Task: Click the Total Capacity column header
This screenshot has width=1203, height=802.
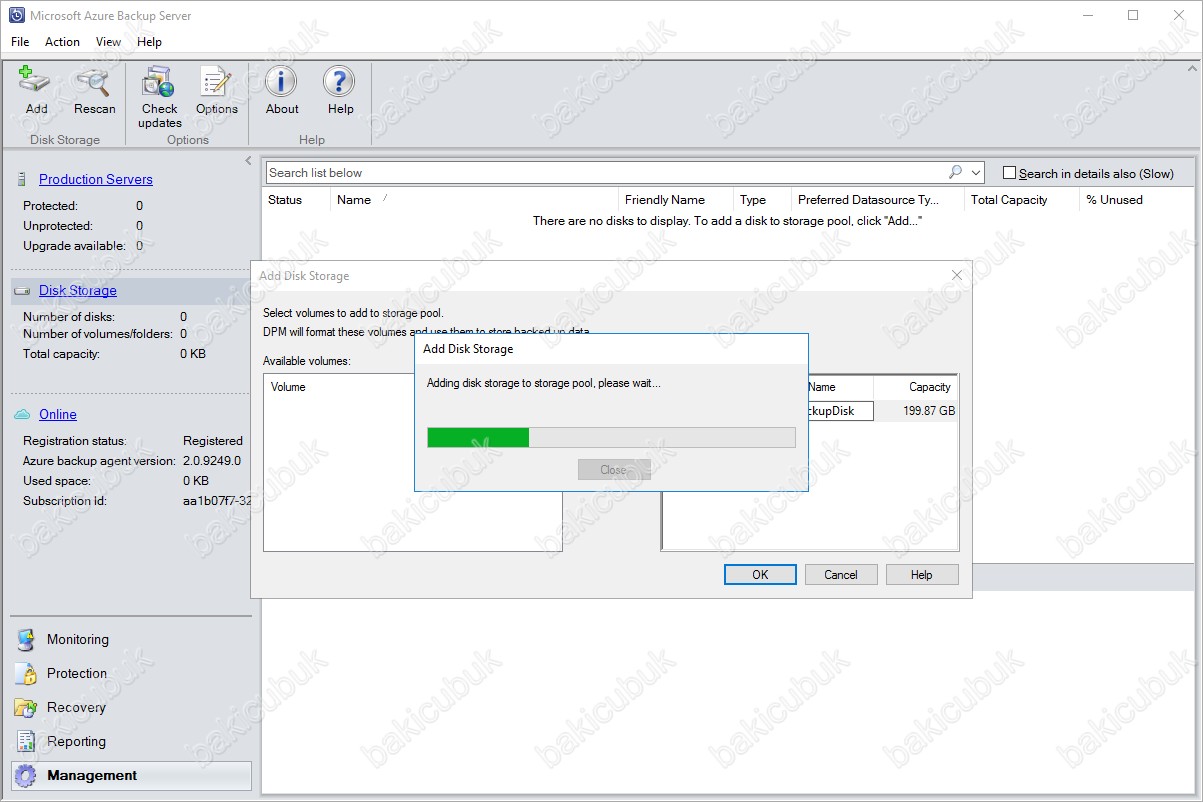Action: point(1021,200)
